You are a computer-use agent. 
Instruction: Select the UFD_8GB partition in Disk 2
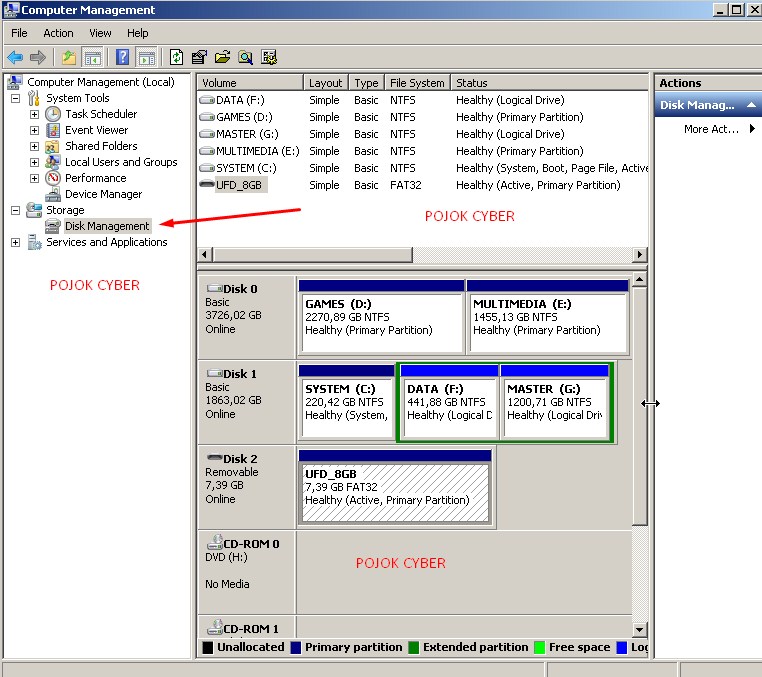[395, 487]
